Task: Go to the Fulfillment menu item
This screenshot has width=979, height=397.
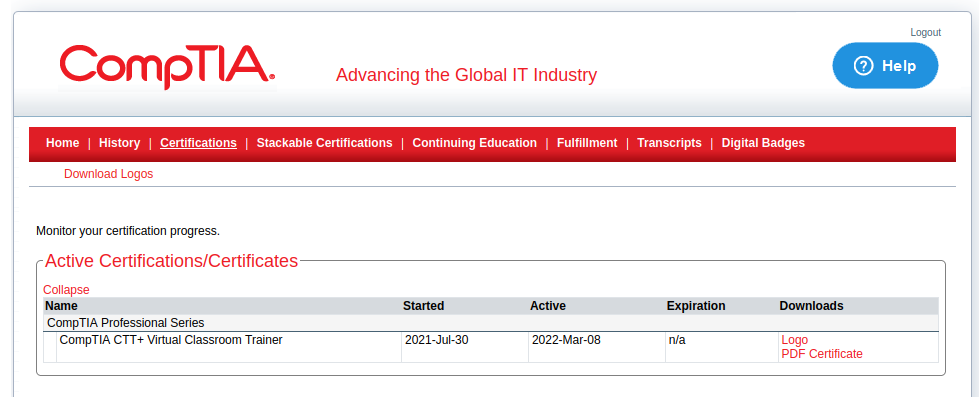Action: pos(587,143)
